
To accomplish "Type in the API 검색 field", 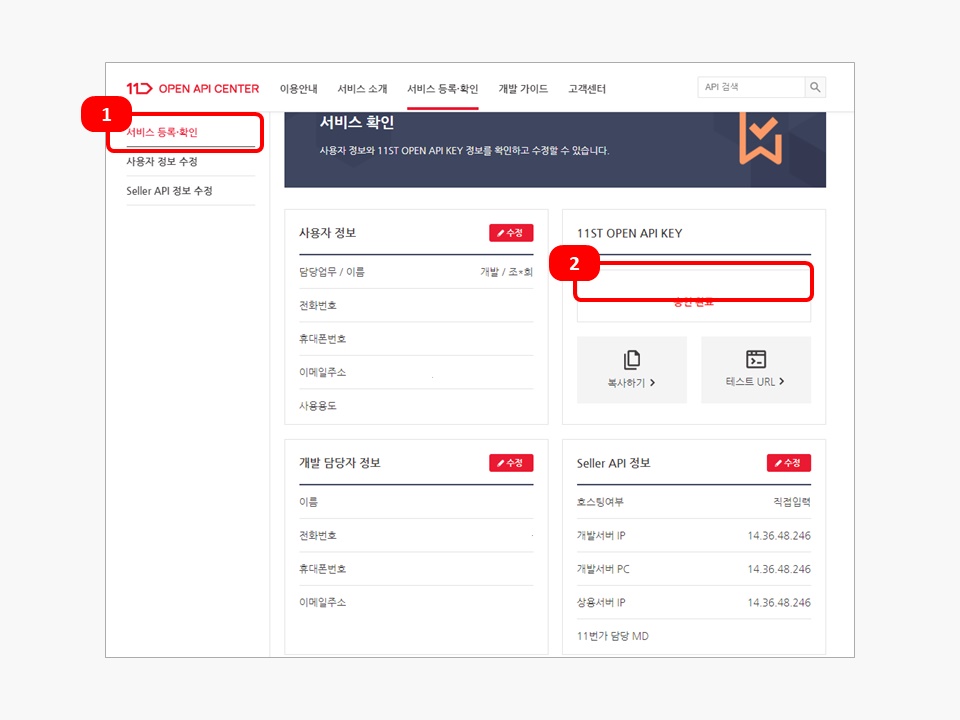I will click(x=750, y=88).
